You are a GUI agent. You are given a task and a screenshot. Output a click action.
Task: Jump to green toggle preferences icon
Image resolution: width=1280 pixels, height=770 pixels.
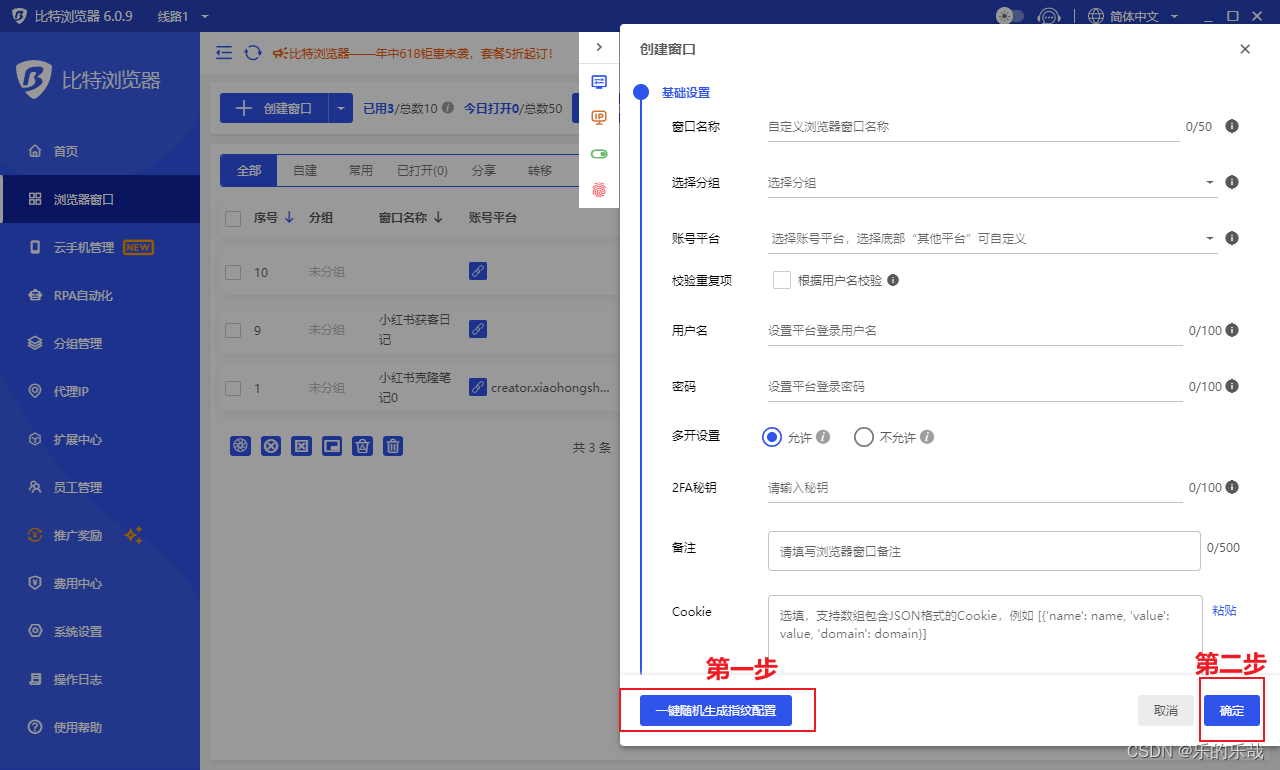tap(599, 154)
